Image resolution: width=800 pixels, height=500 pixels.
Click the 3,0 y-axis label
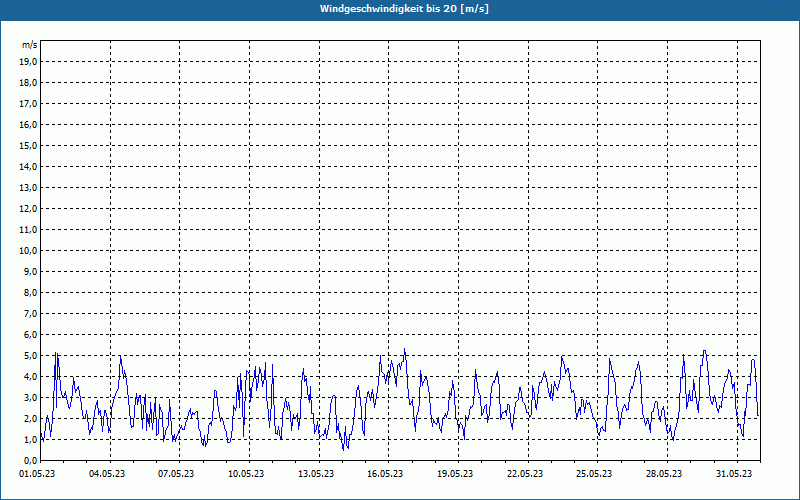click(30, 397)
